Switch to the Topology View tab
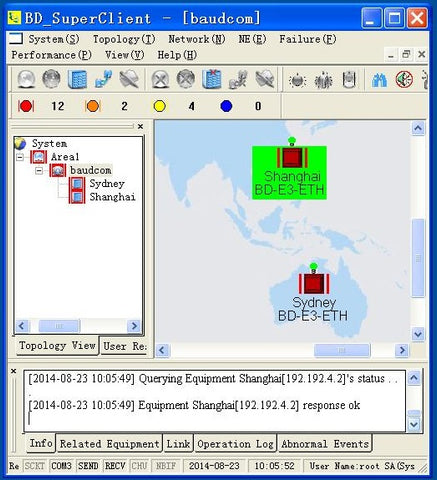 57,346
